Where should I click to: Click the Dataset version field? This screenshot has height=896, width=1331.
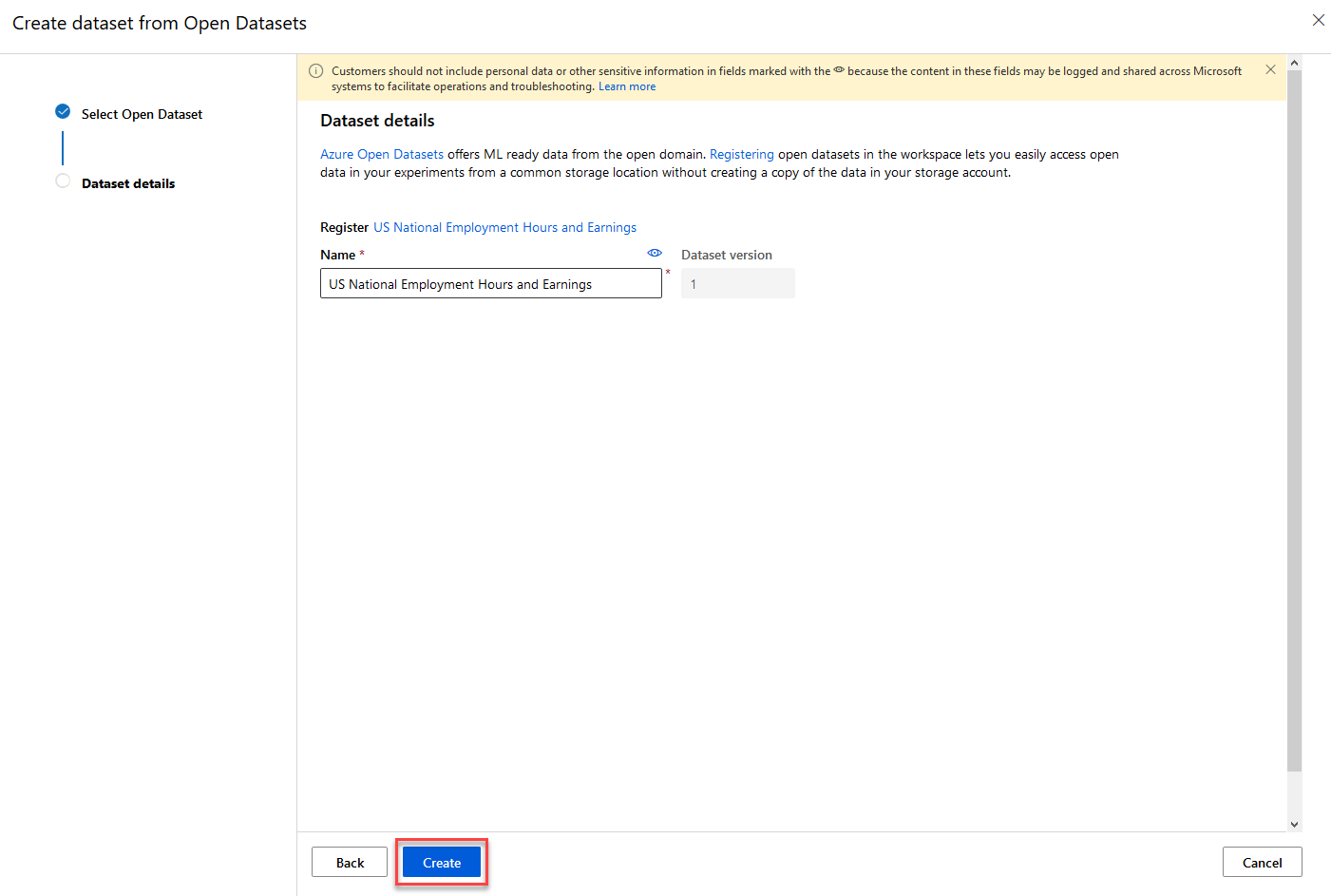[738, 283]
